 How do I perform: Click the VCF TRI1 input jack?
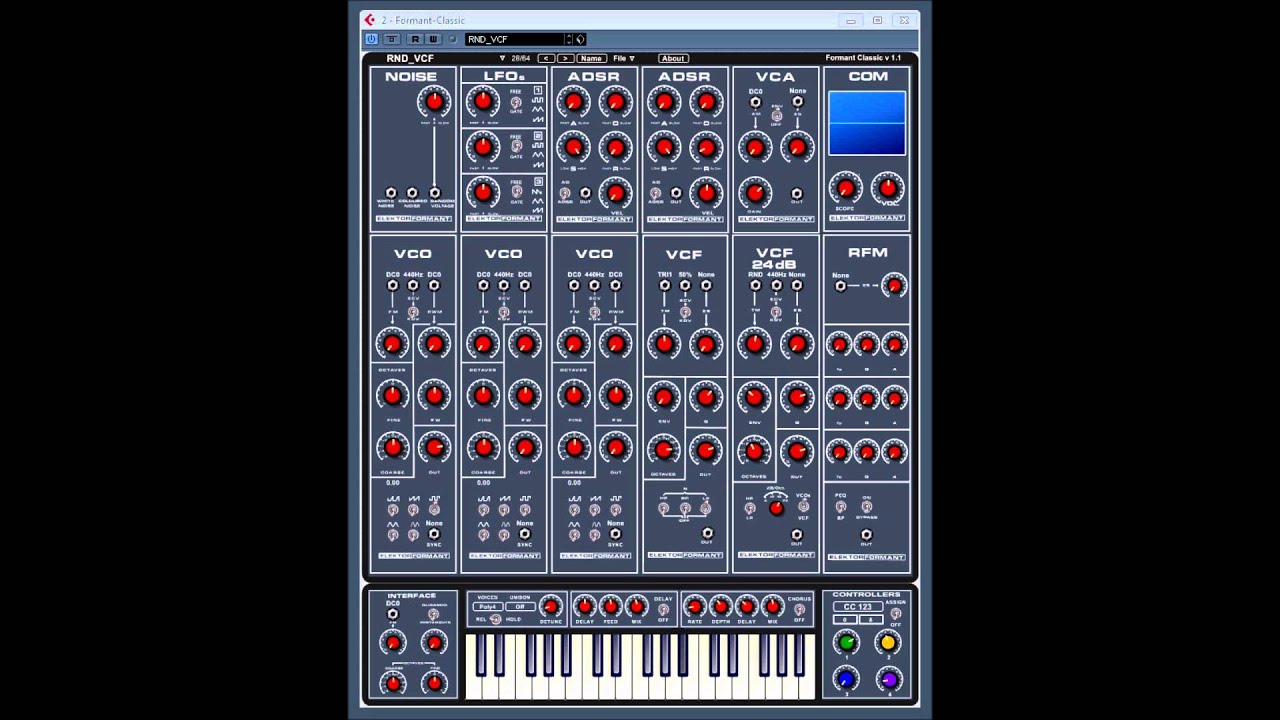pos(664,286)
